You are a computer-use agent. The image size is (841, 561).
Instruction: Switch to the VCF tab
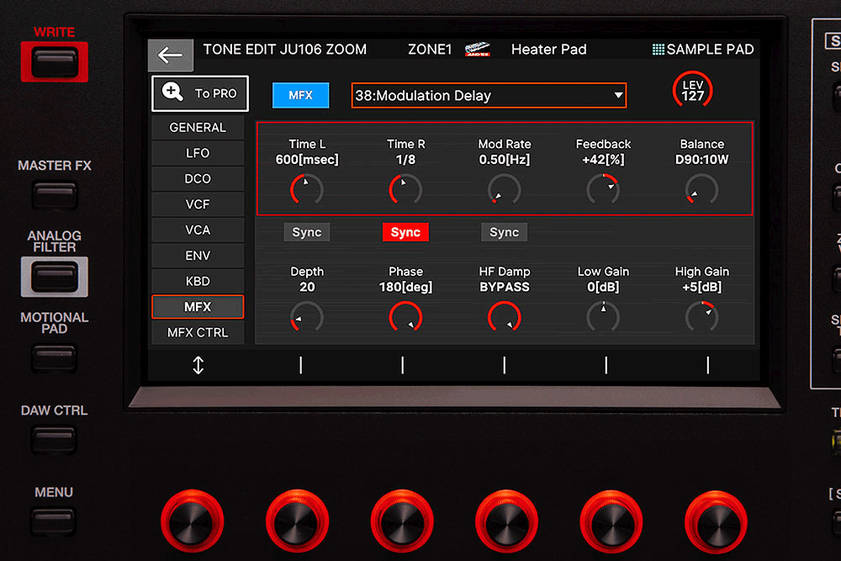(197, 204)
